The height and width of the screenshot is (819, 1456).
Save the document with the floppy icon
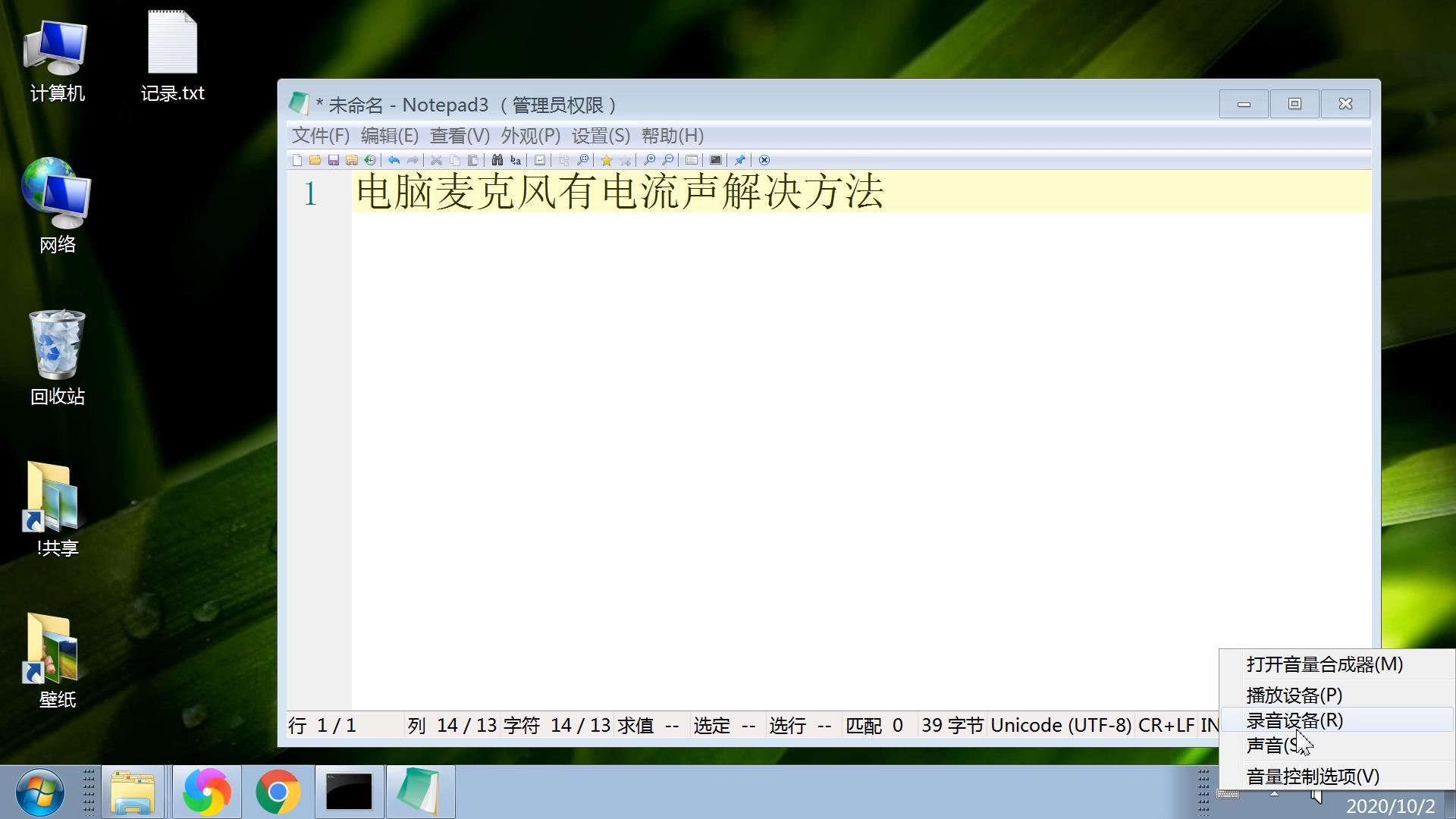pos(333,160)
